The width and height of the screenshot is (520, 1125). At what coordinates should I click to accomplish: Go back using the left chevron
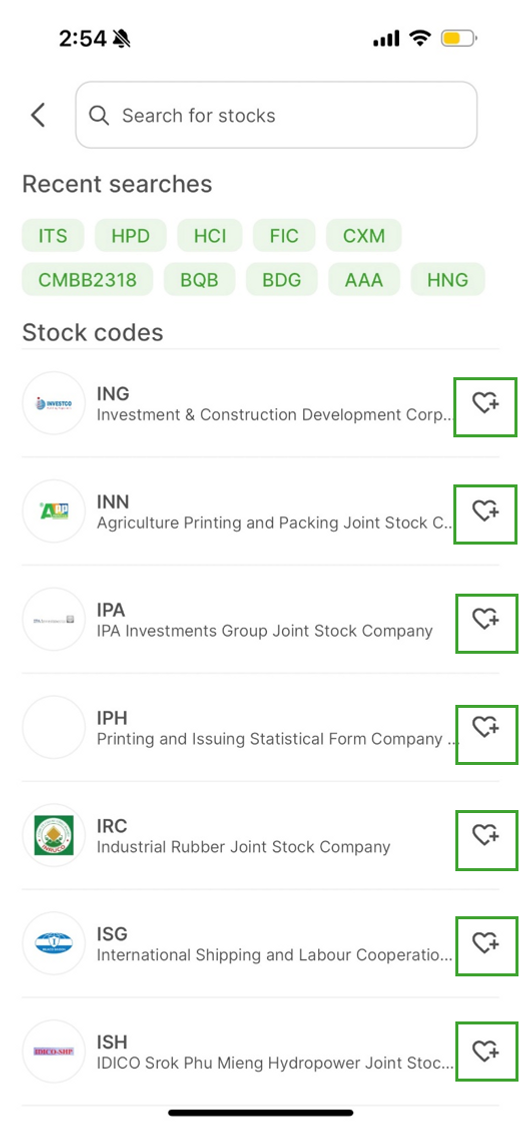click(x=39, y=115)
